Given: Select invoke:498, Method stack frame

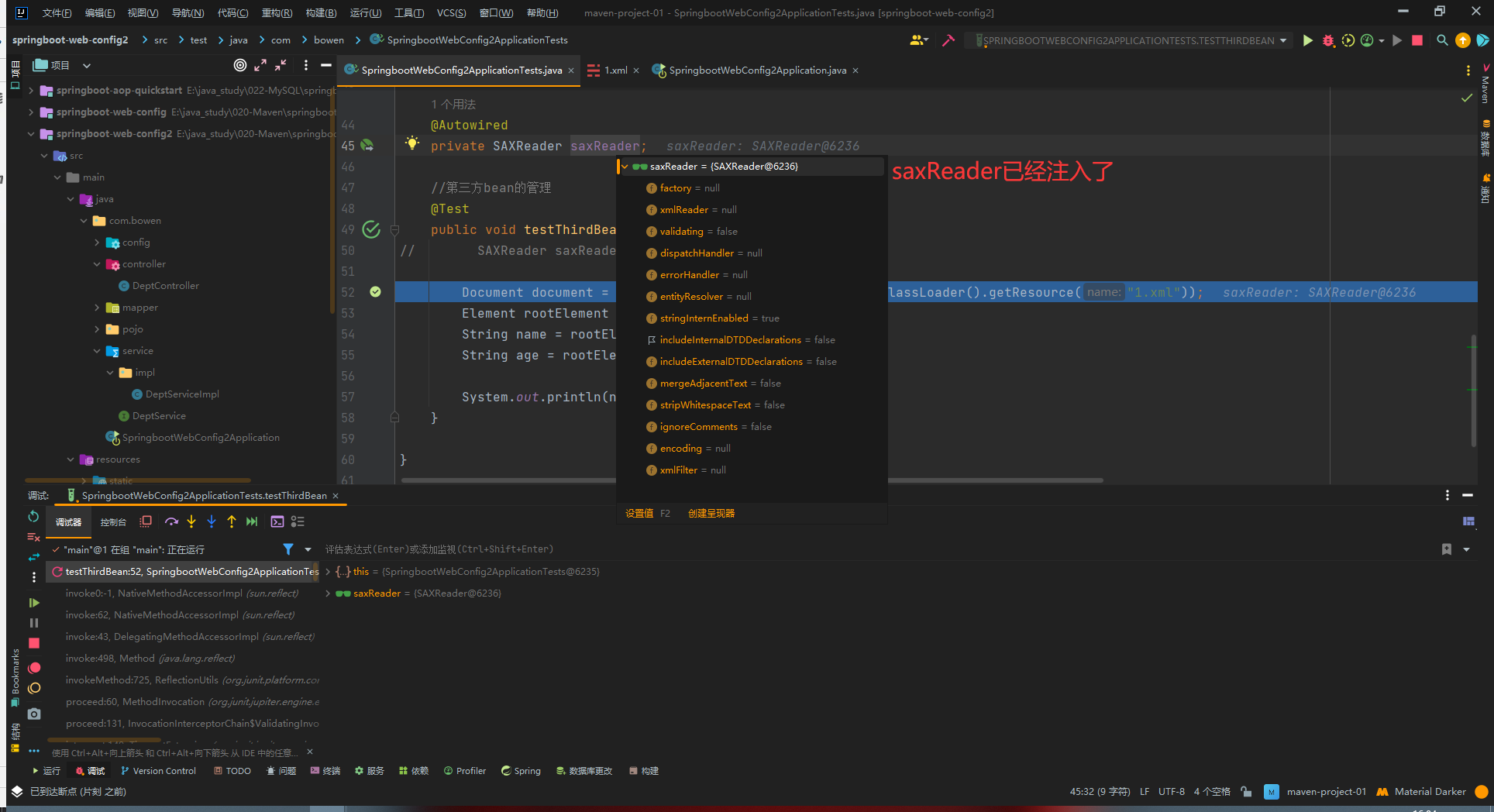Looking at the screenshot, I should [x=150, y=659].
